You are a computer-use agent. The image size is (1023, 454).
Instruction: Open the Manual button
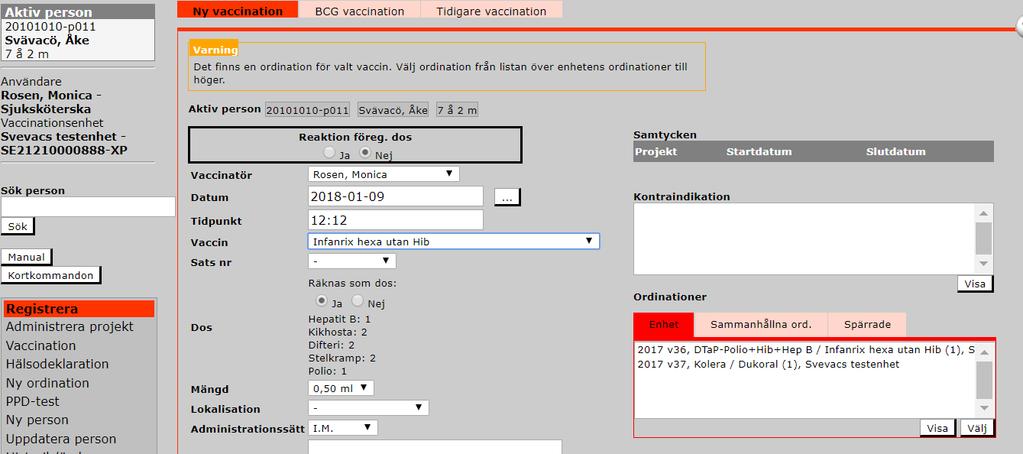[27, 257]
